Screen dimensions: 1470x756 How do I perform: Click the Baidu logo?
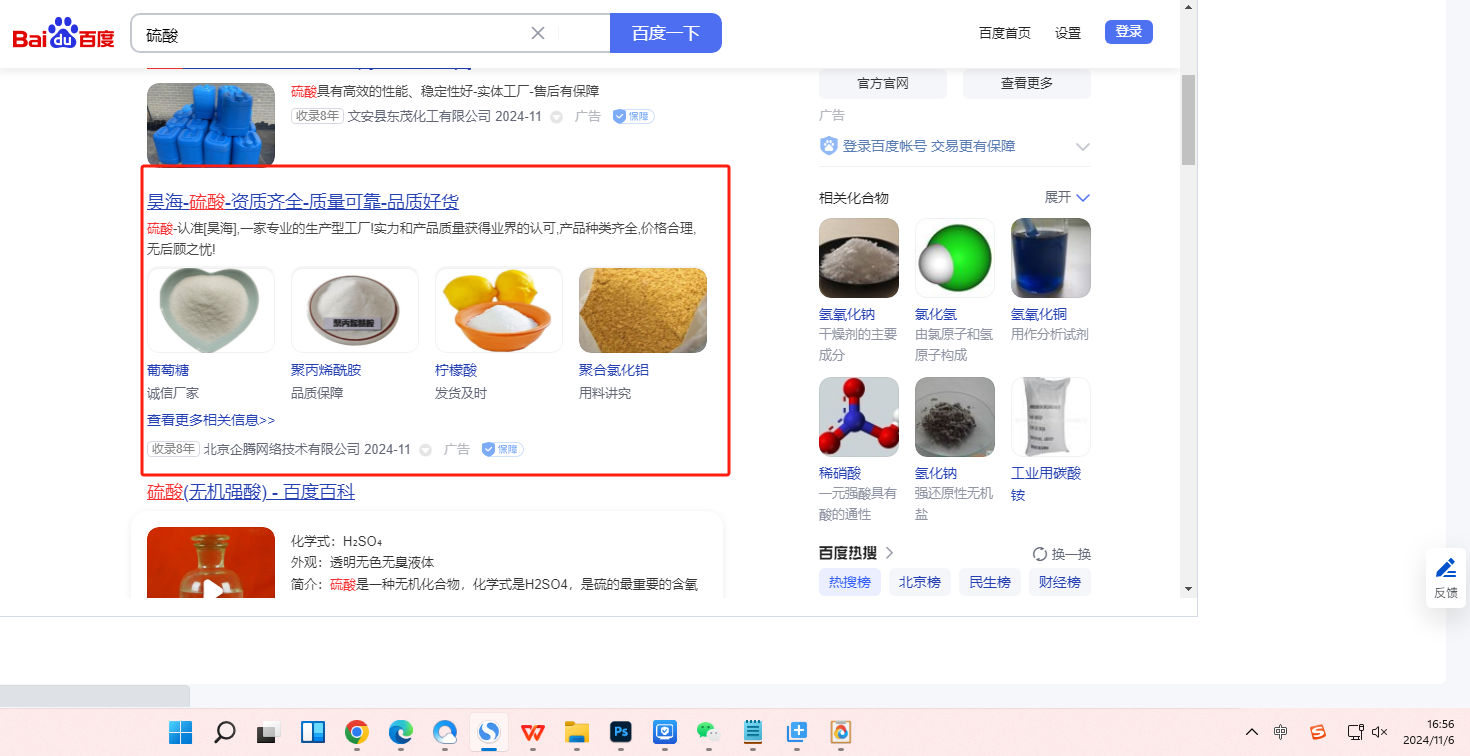click(64, 34)
